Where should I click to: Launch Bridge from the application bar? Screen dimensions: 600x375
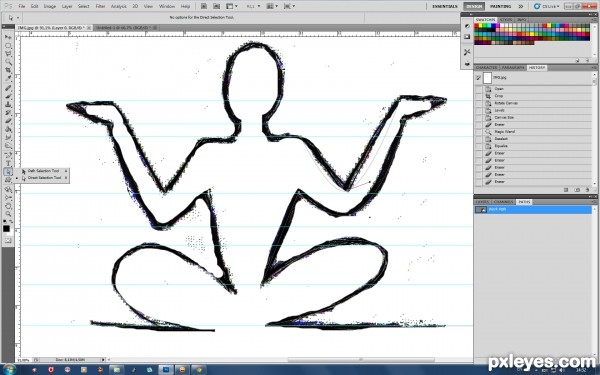tap(204, 6)
